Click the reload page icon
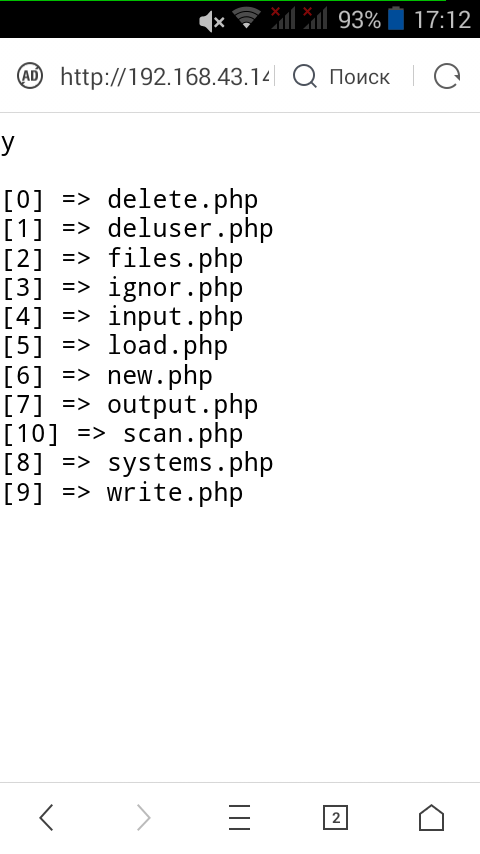The image size is (480, 854). (447, 76)
